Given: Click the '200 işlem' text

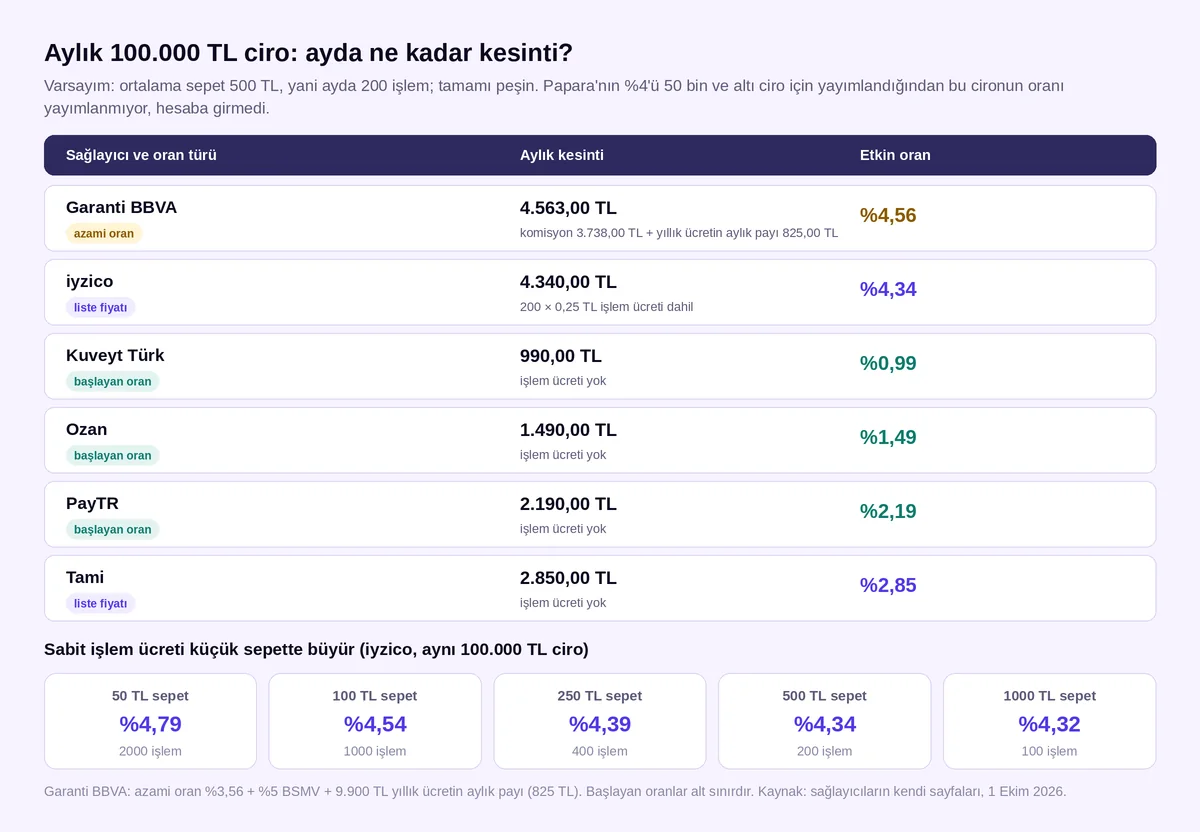Looking at the screenshot, I should point(825,751).
